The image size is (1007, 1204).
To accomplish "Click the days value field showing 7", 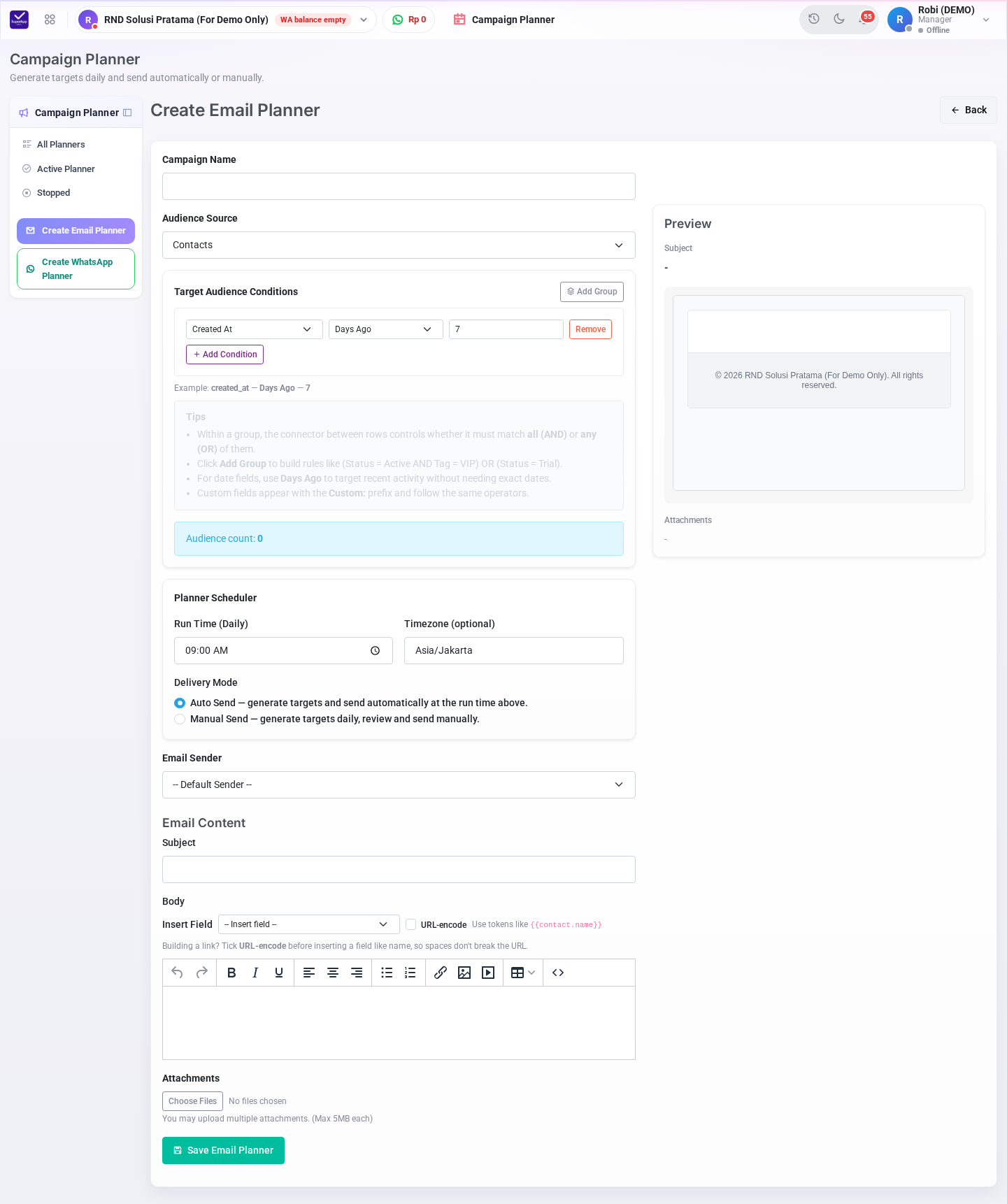I will (x=506, y=329).
